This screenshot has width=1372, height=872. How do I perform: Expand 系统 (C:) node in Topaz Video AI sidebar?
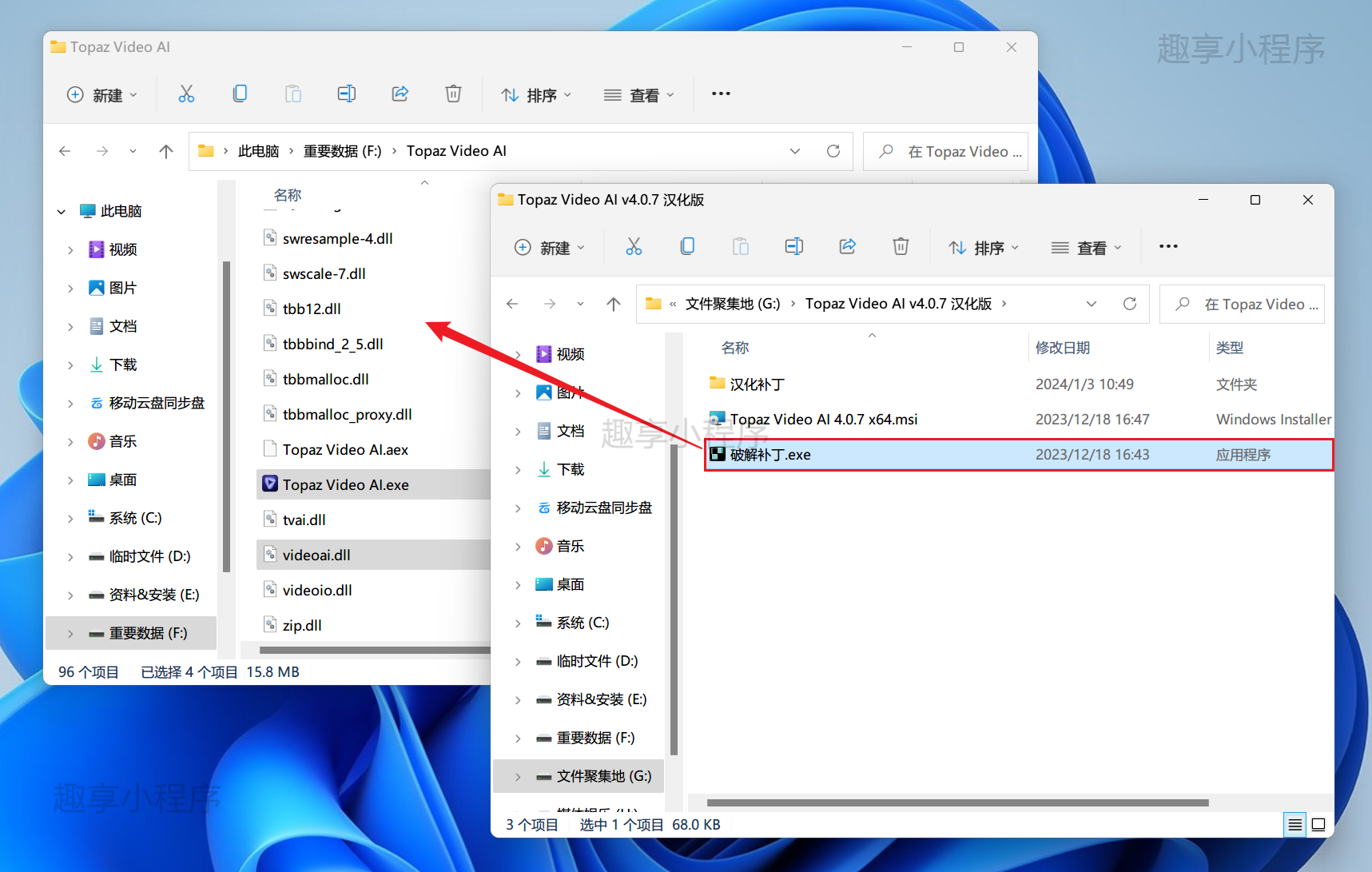point(70,519)
